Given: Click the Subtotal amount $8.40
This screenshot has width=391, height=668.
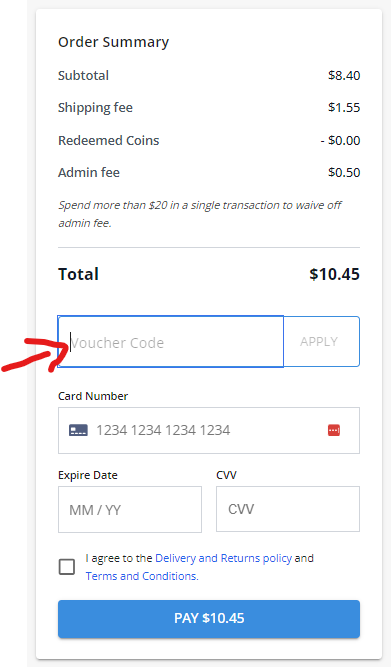Looking at the screenshot, I should pos(344,75).
